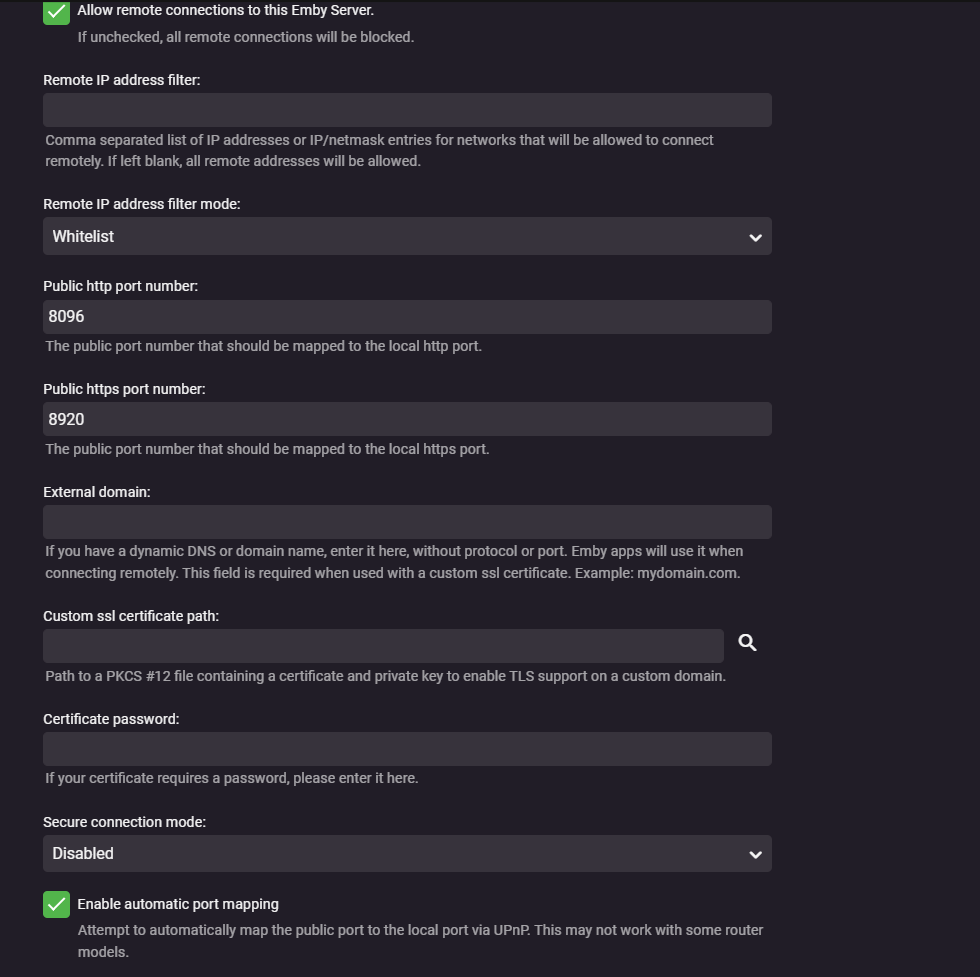
Task: Click the 'Secure connection mode:' label
Action: 124,822
